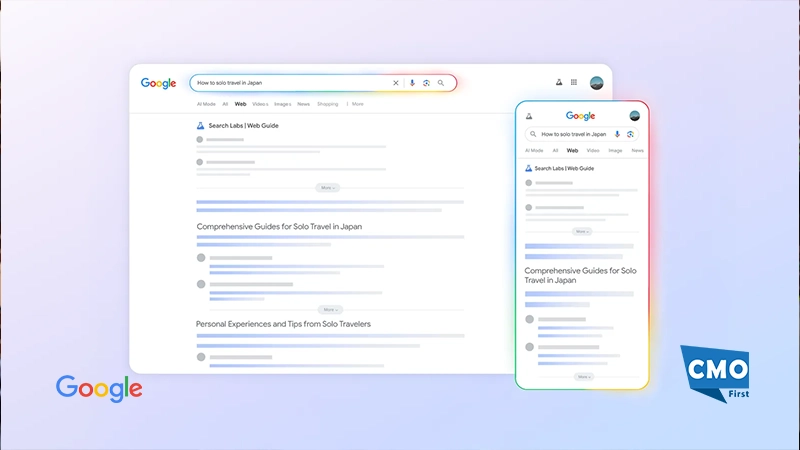Expand More under desktop Search Labs results

click(x=328, y=188)
